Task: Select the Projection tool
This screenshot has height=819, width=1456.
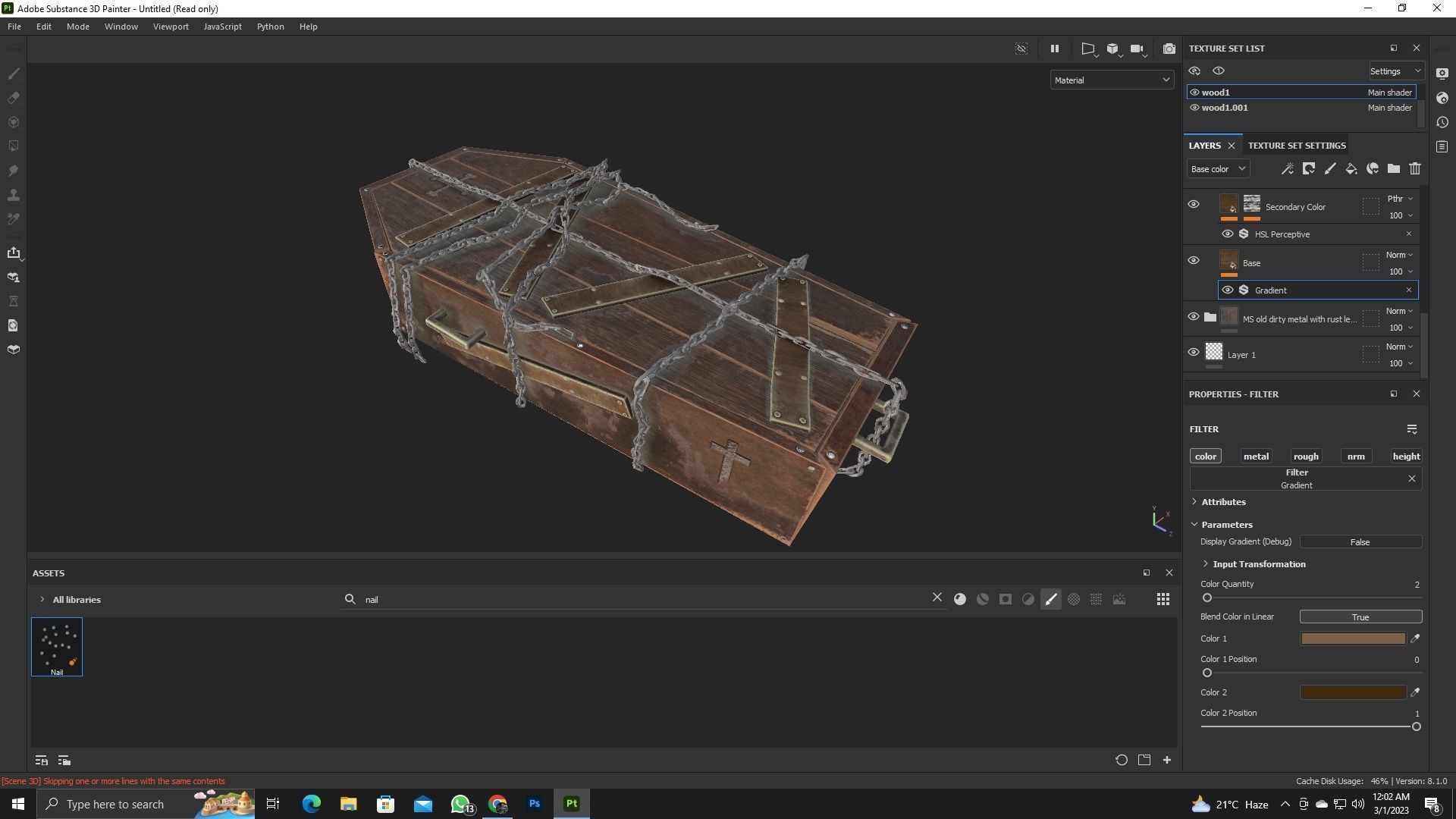Action: pyautogui.click(x=14, y=122)
